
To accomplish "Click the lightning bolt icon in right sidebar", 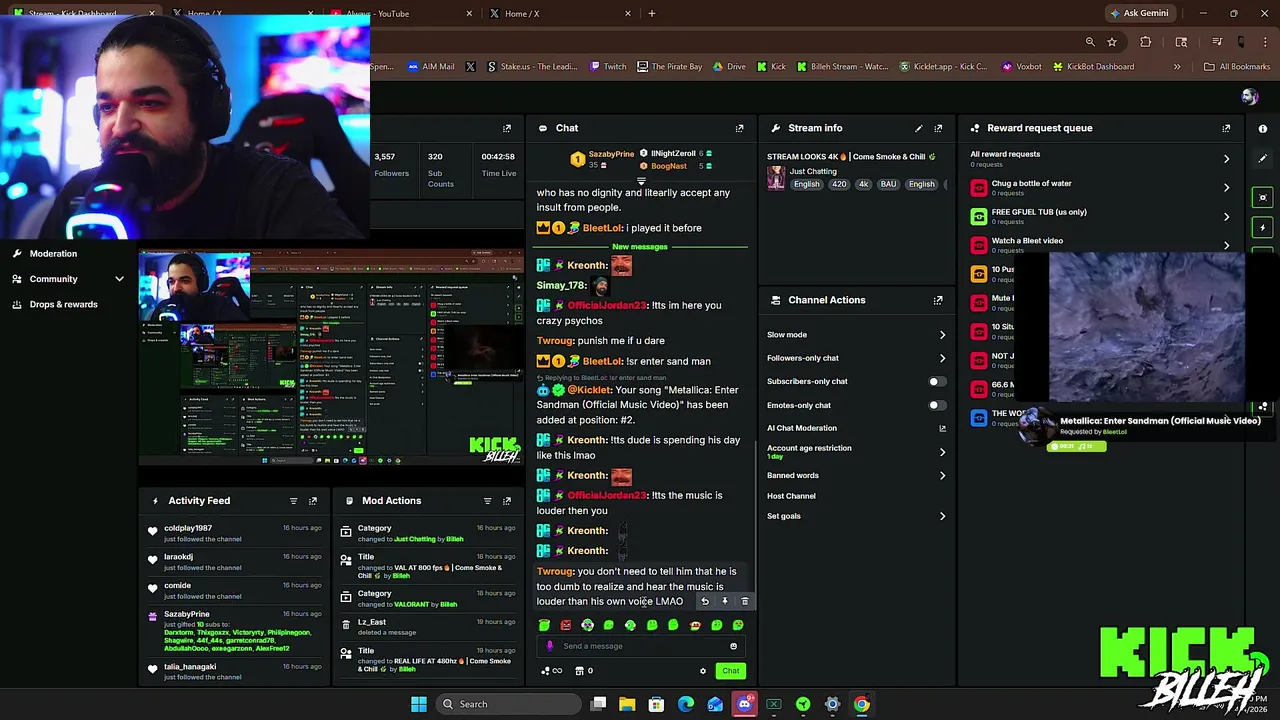I will (1263, 227).
